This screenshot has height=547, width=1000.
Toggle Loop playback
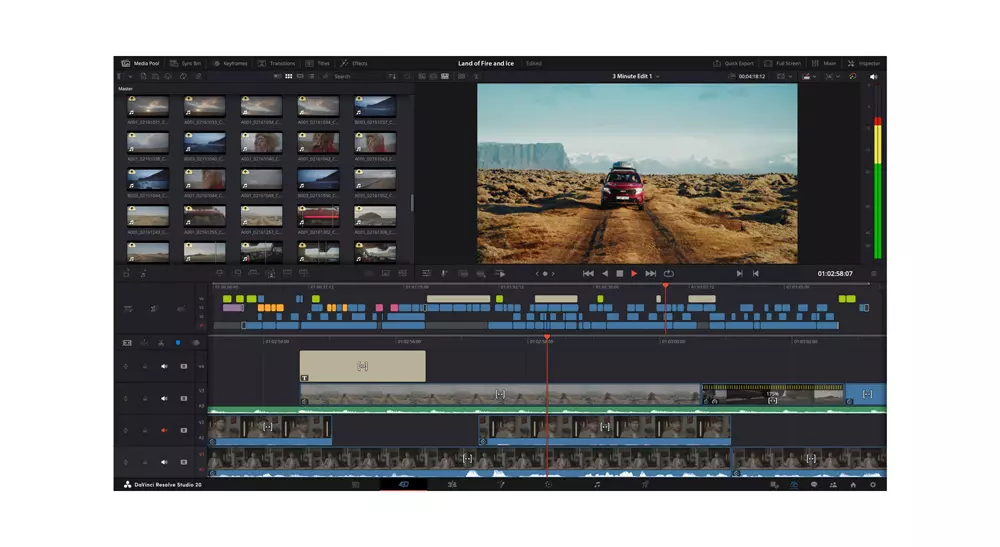coord(669,273)
